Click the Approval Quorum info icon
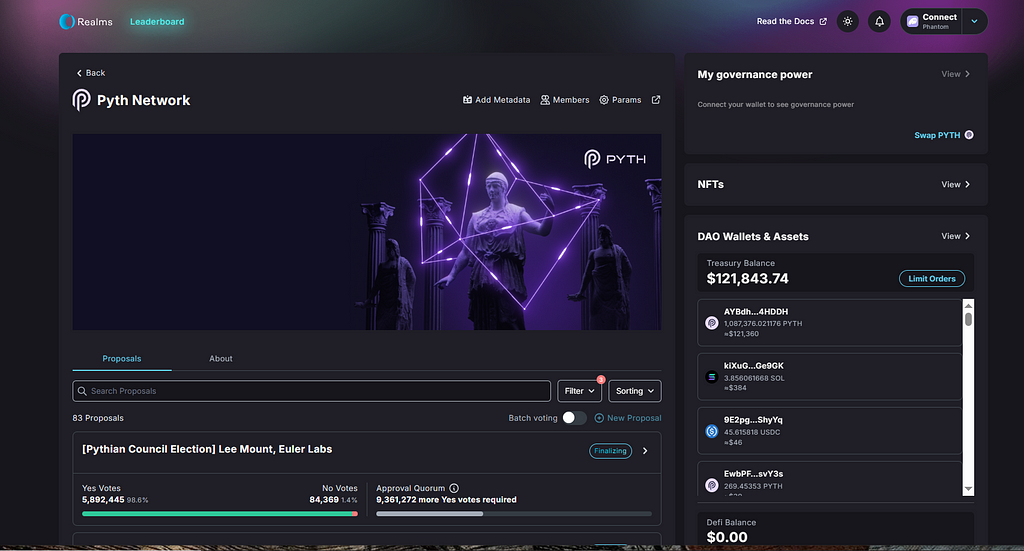This screenshot has width=1024, height=551. tap(454, 488)
